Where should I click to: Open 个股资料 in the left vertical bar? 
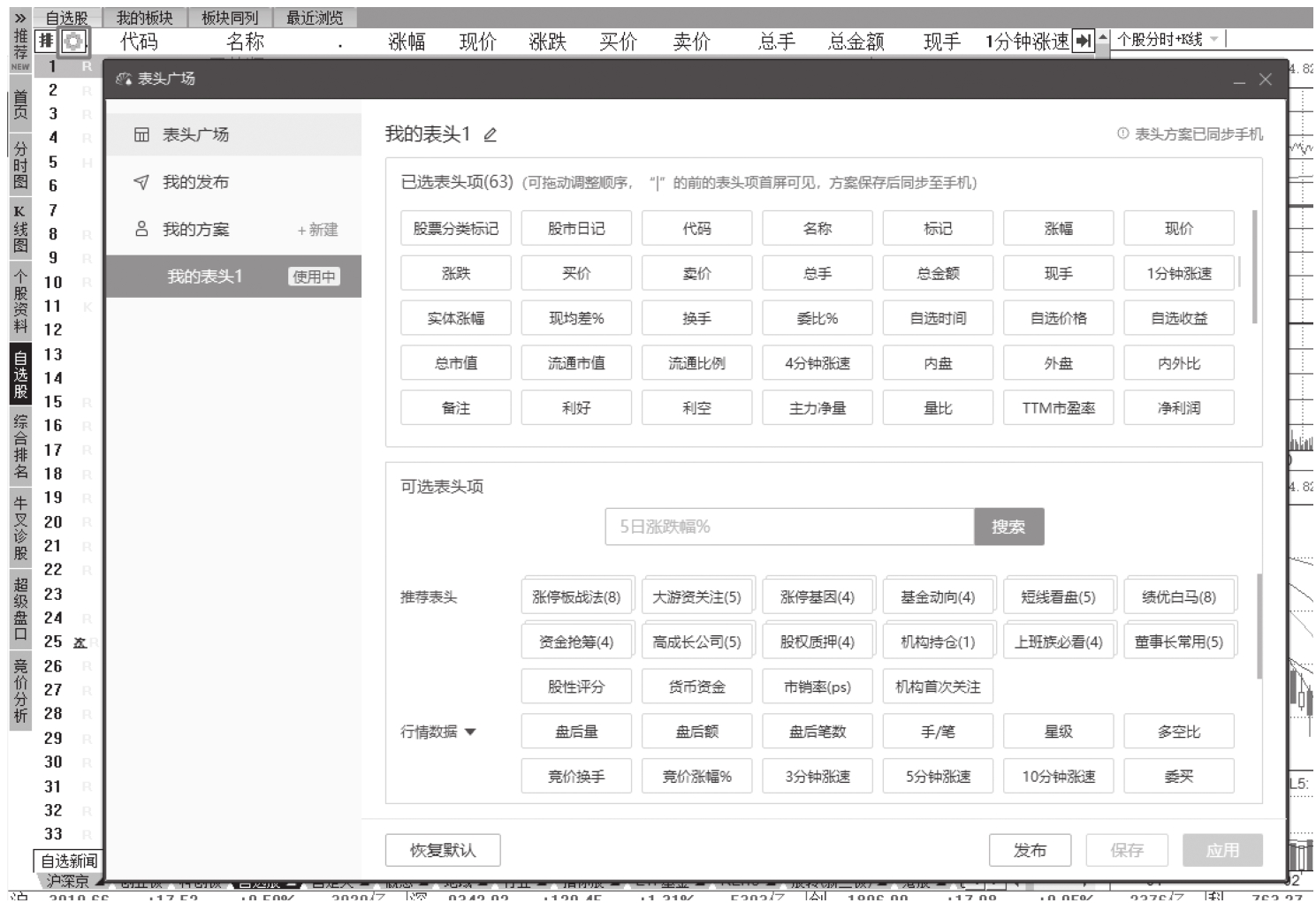[20, 300]
